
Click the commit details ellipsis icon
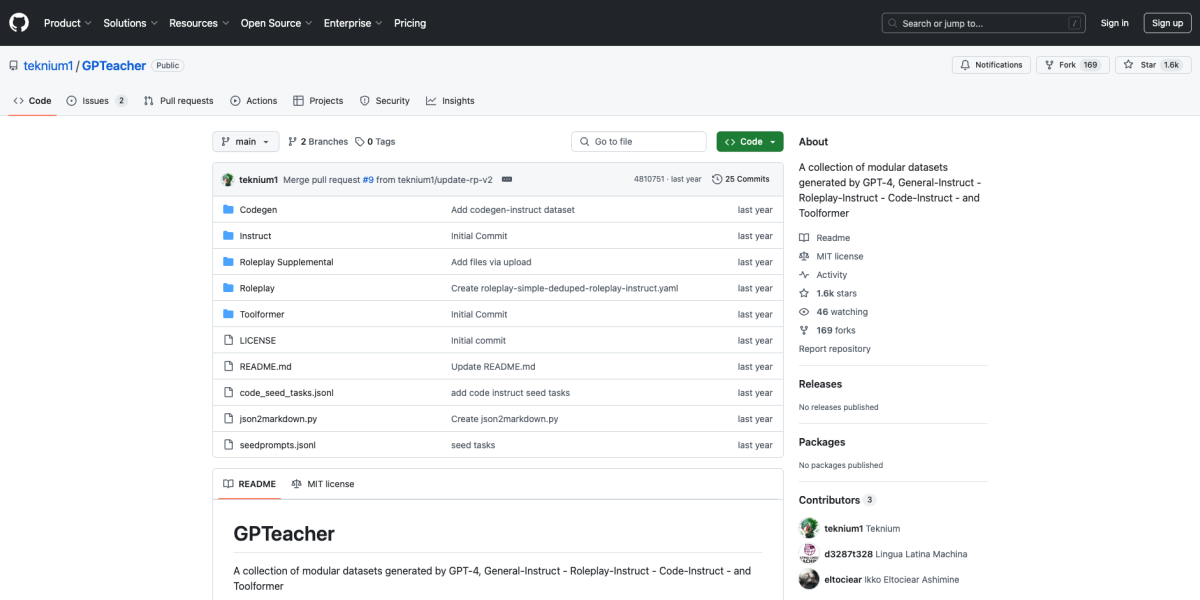click(x=507, y=179)
